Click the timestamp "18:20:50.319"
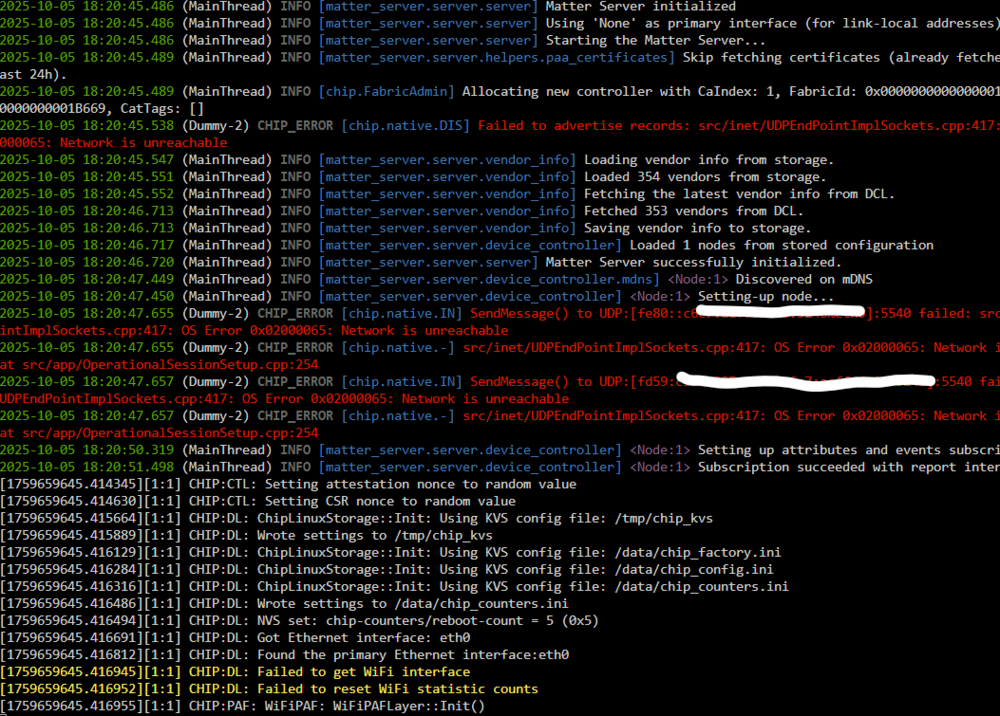 tap(128, 450)
